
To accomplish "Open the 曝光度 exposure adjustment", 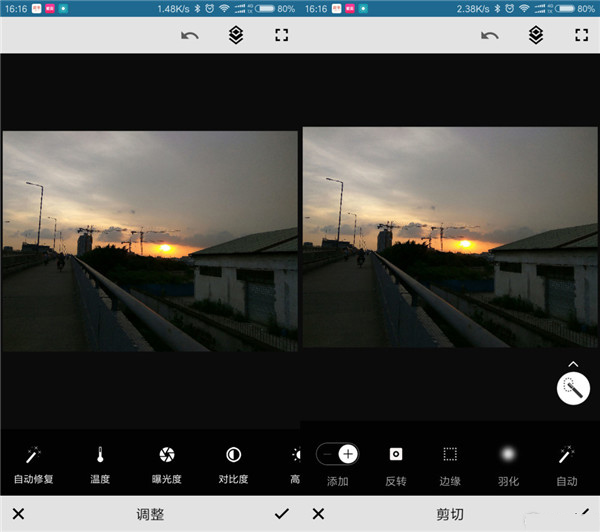I will (x=167, y=455).
